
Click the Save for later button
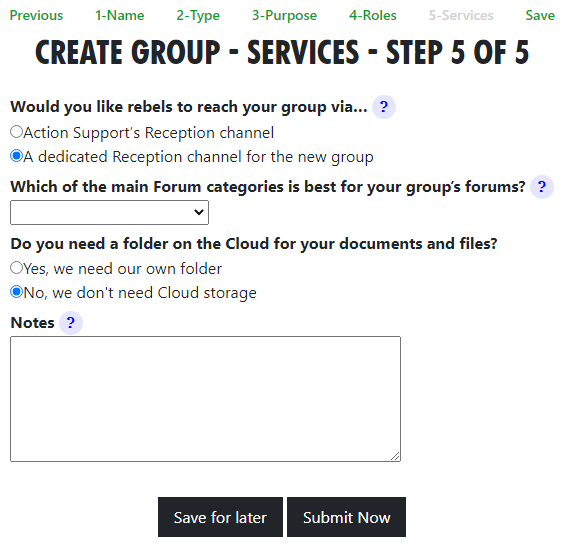(220, 517)
